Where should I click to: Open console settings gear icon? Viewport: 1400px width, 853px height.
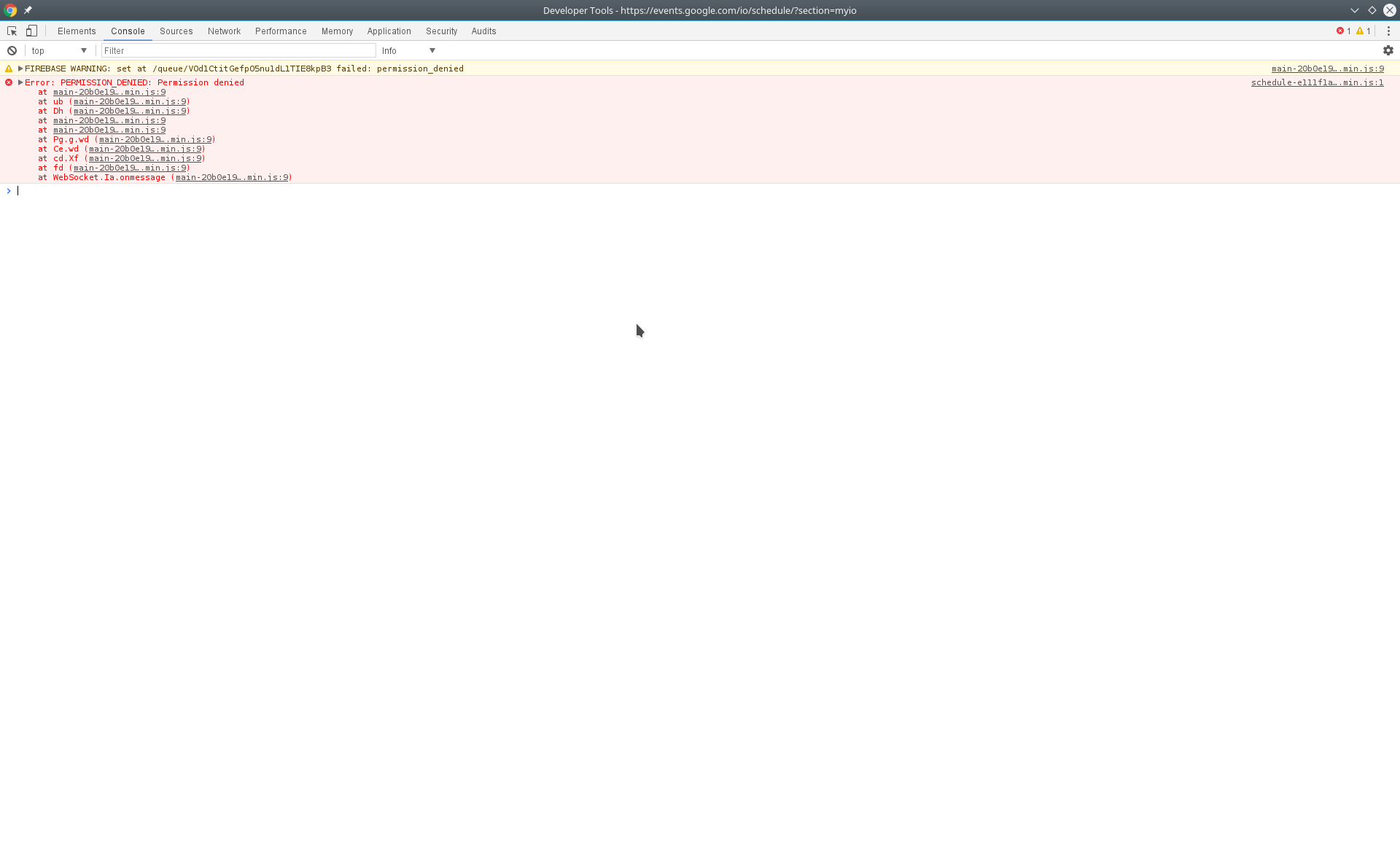(1388, 51)
